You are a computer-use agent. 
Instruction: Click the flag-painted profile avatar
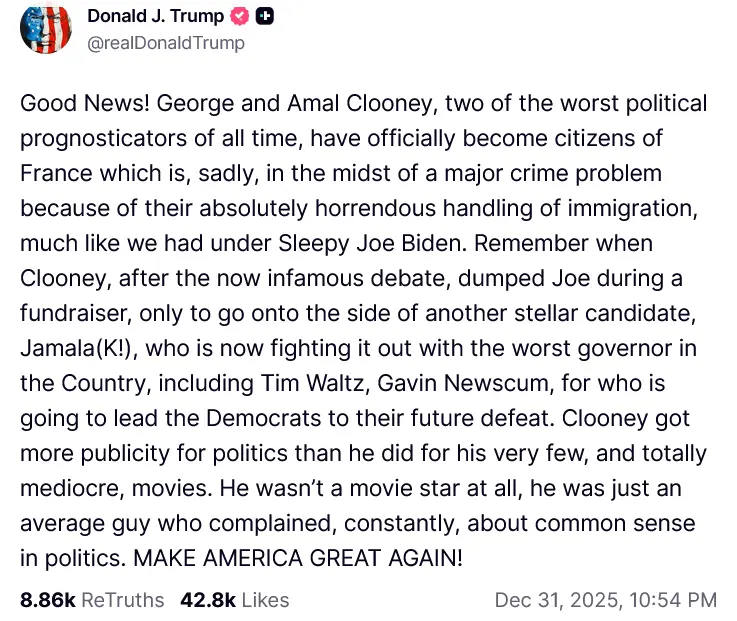click(x=45, y=29)
